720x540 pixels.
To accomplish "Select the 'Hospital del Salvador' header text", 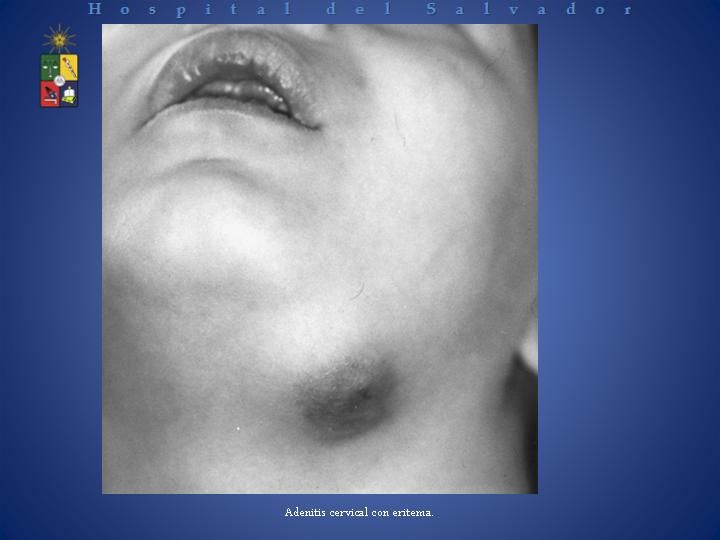I will click(360, 9).
